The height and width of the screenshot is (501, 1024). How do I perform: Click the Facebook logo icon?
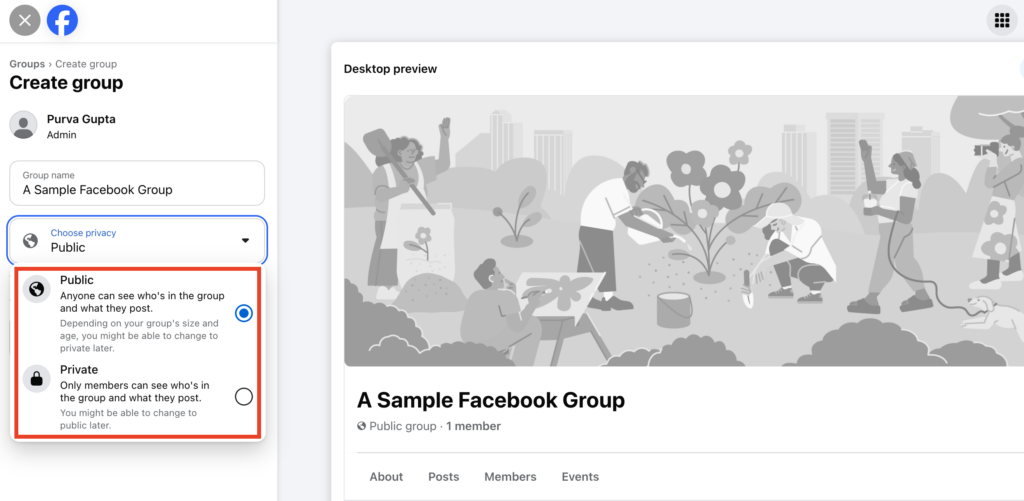62,20
